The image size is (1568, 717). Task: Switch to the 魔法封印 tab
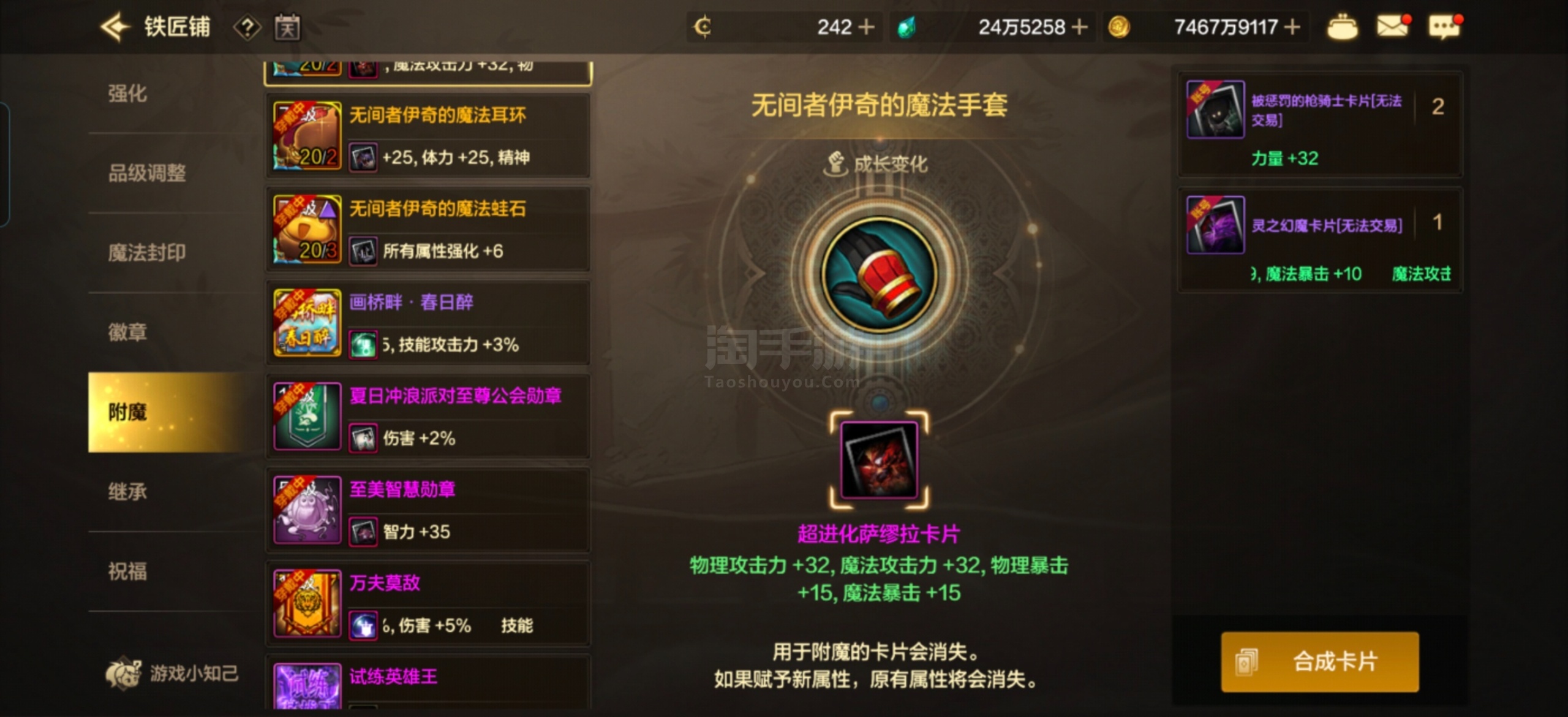pos(147,252)
